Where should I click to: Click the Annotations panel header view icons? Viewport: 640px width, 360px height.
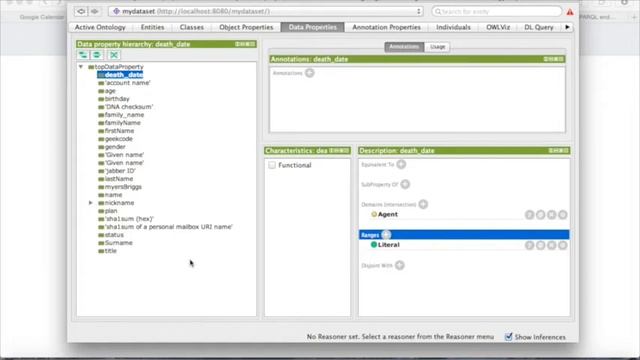click(x=553, y=59)
